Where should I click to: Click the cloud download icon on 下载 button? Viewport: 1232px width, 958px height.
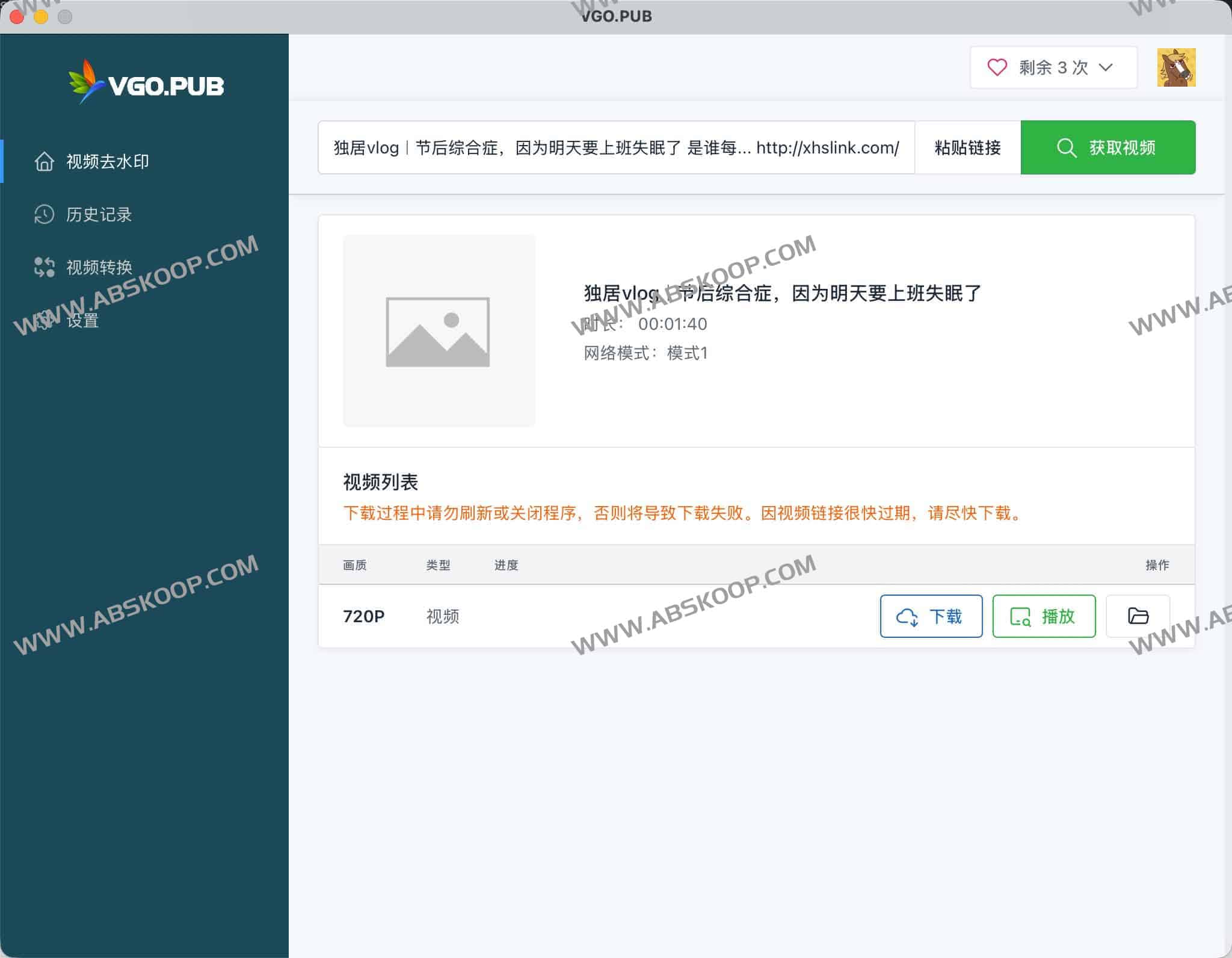pos(908,616)
